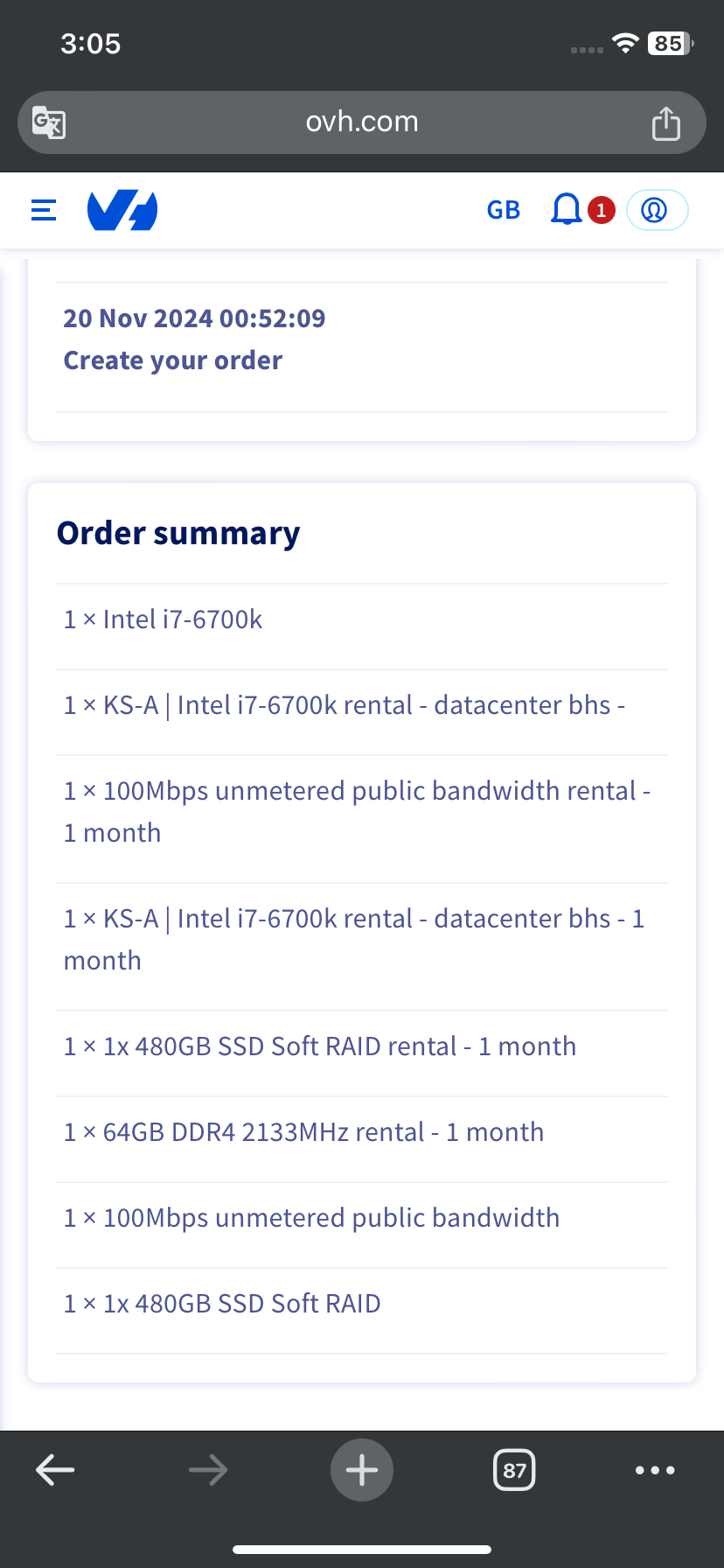
Task: Tap the 64GB DDR4 2133MHz rental row
Action: click(x=303, y=1132)
